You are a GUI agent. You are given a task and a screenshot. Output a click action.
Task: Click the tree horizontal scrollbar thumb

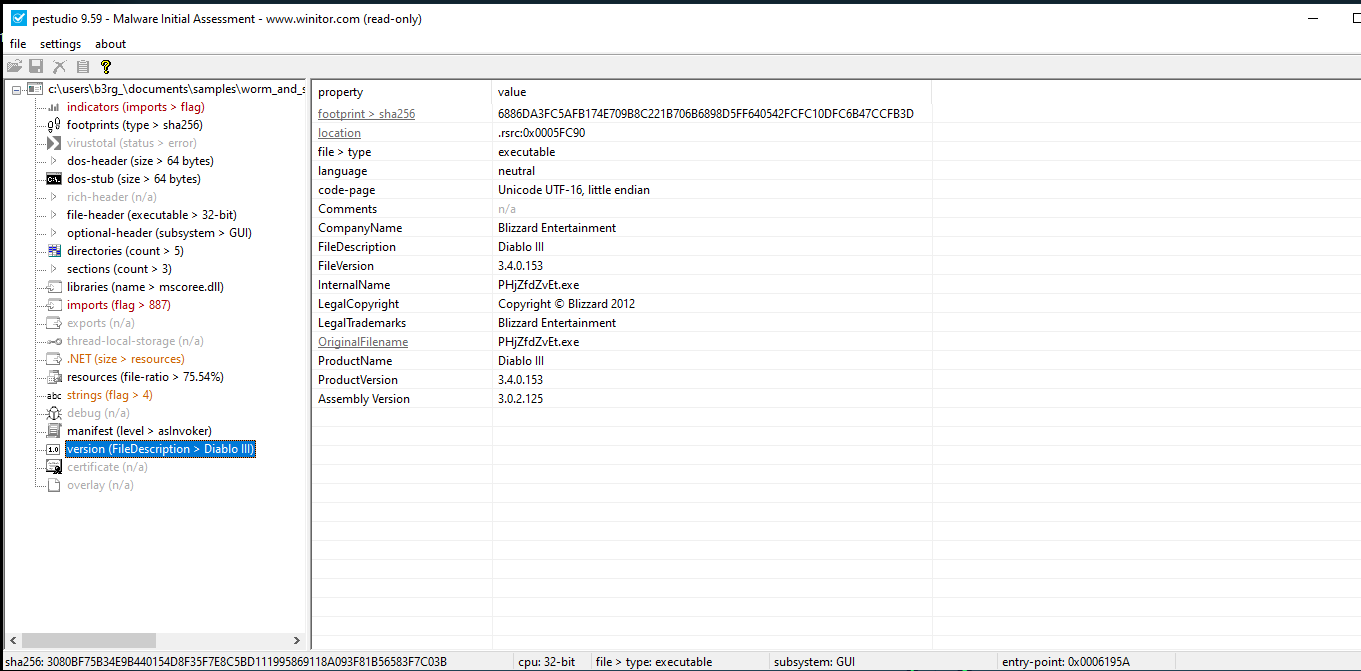click(x=89, y=640)
